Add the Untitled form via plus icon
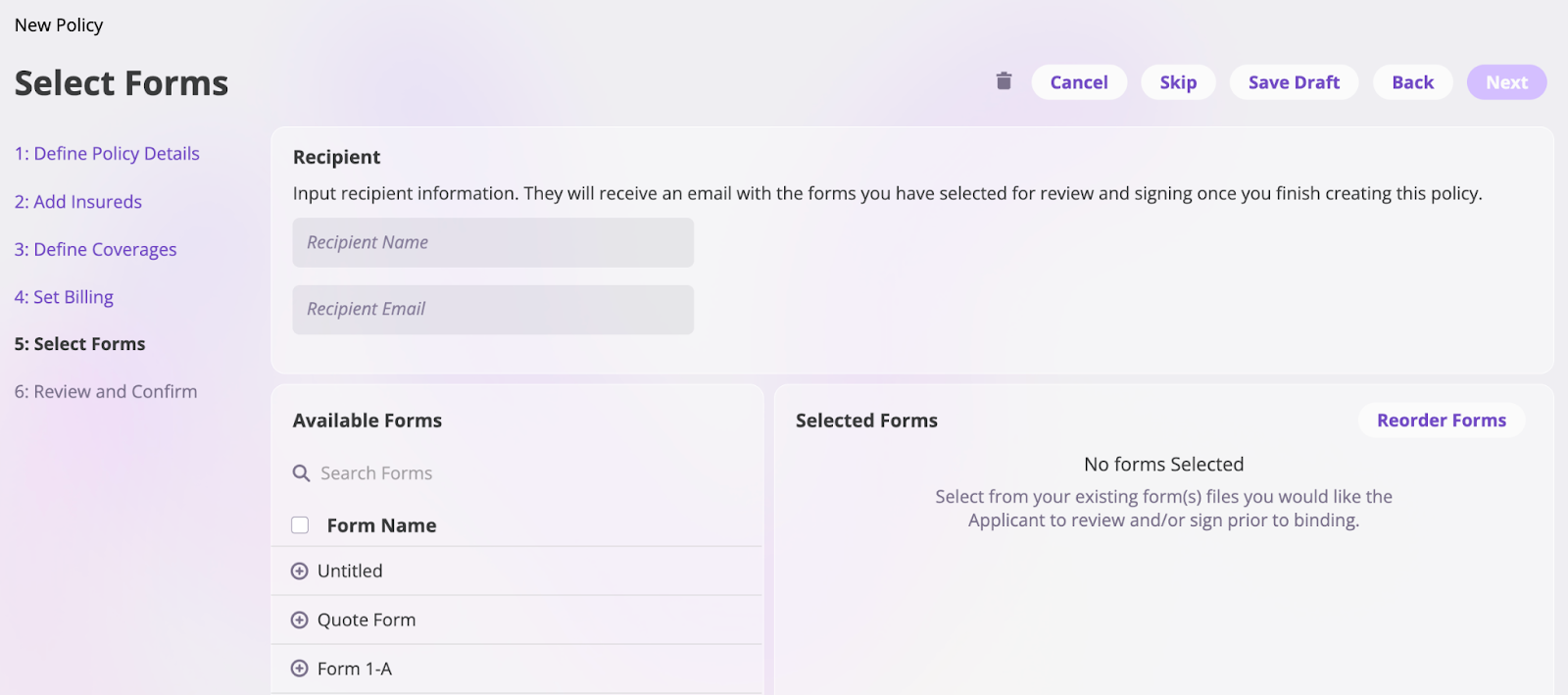1568x695 pixels. [300, 571]
